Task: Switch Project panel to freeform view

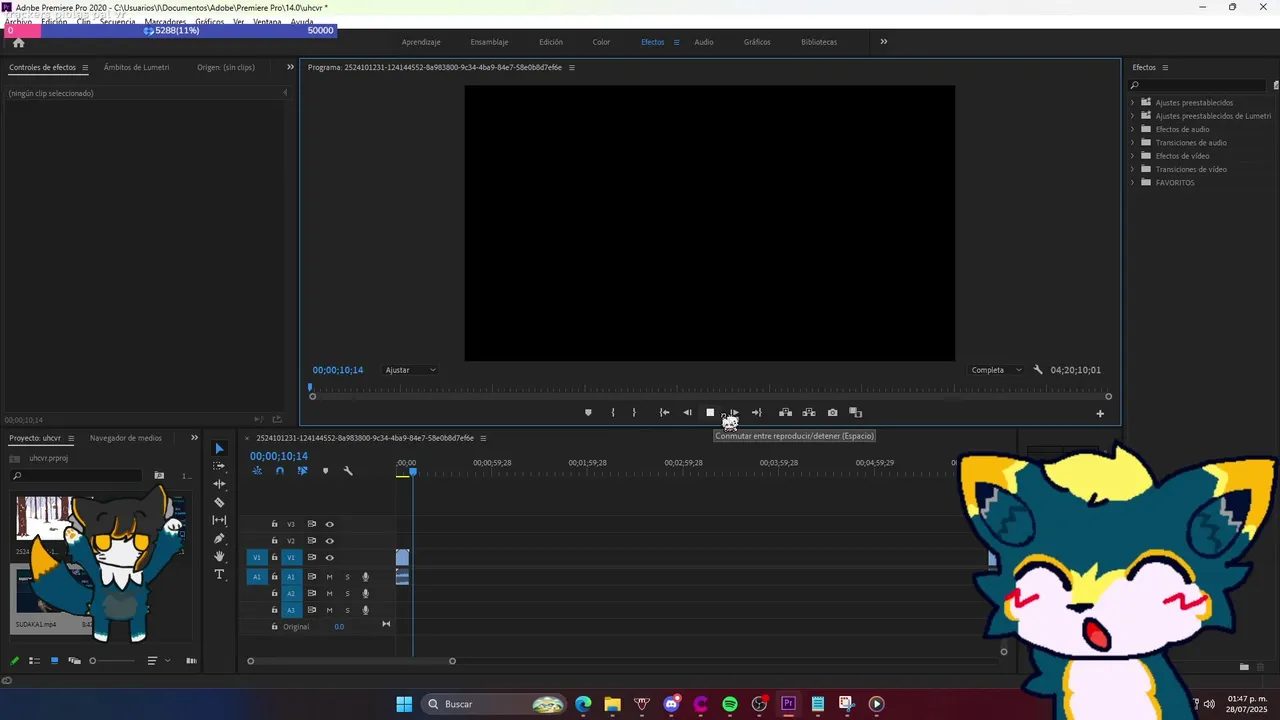Action: tap(74, 661)
